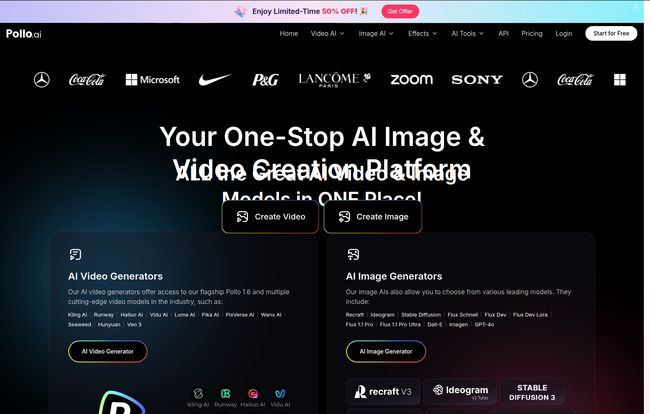The image size is (650, 414).
Task: Click the Seaweed link
Action: click(80, 324)
